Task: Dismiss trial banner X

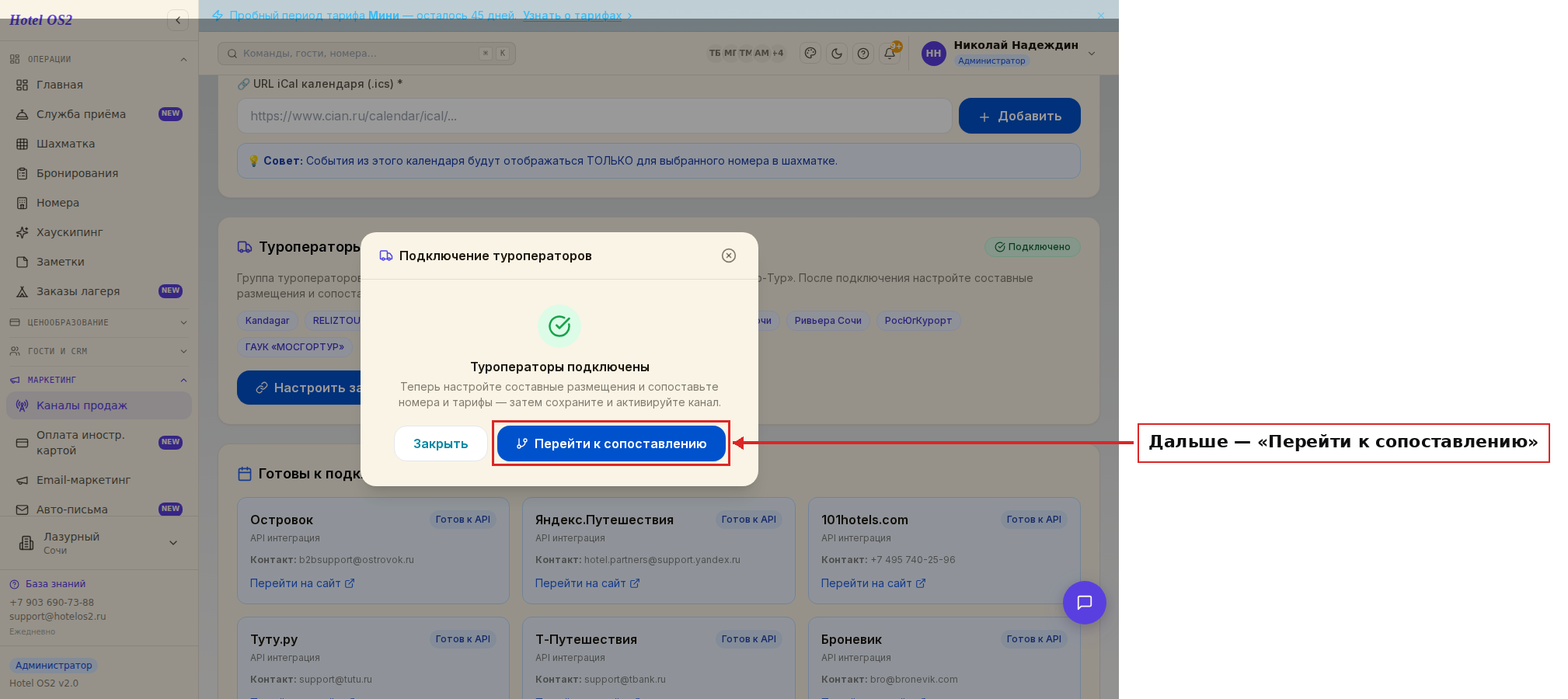Action: tap(1100, 16)
